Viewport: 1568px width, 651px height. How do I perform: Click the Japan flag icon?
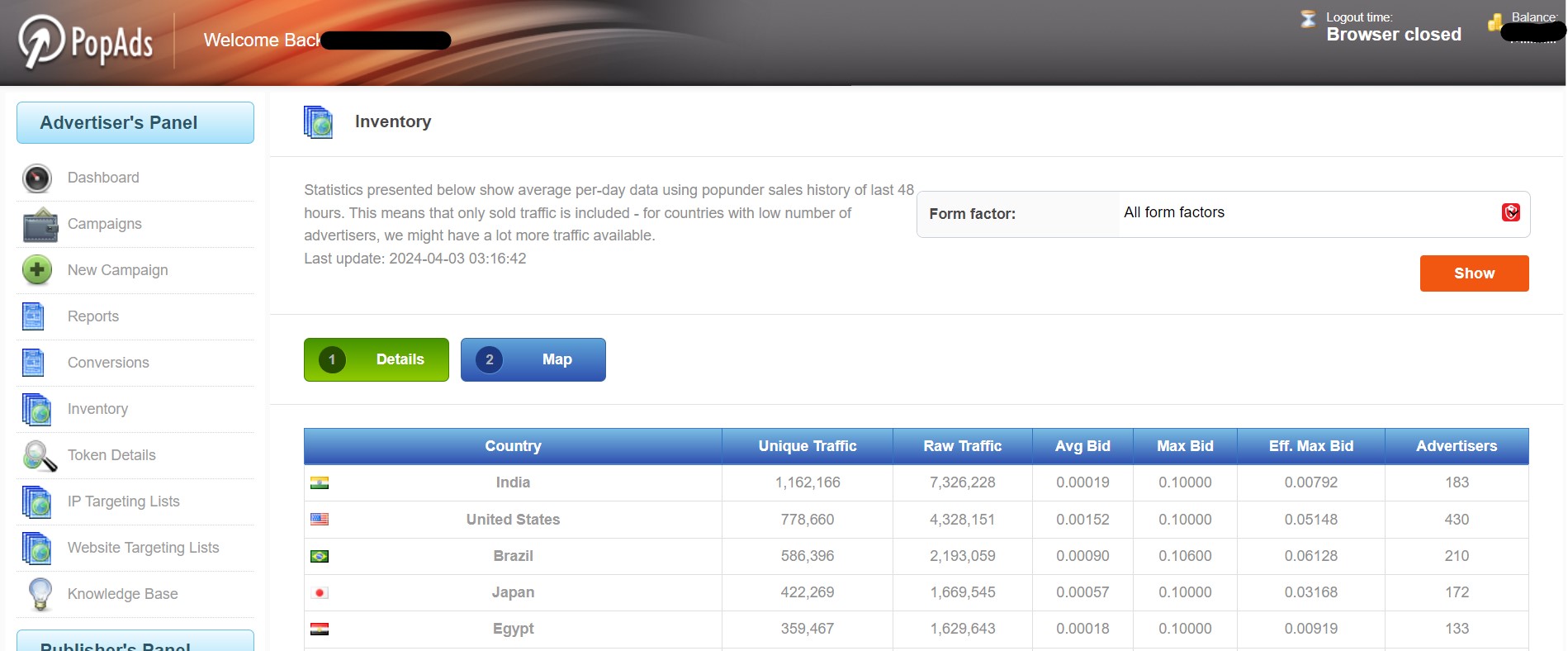click(x=320, y=592)
